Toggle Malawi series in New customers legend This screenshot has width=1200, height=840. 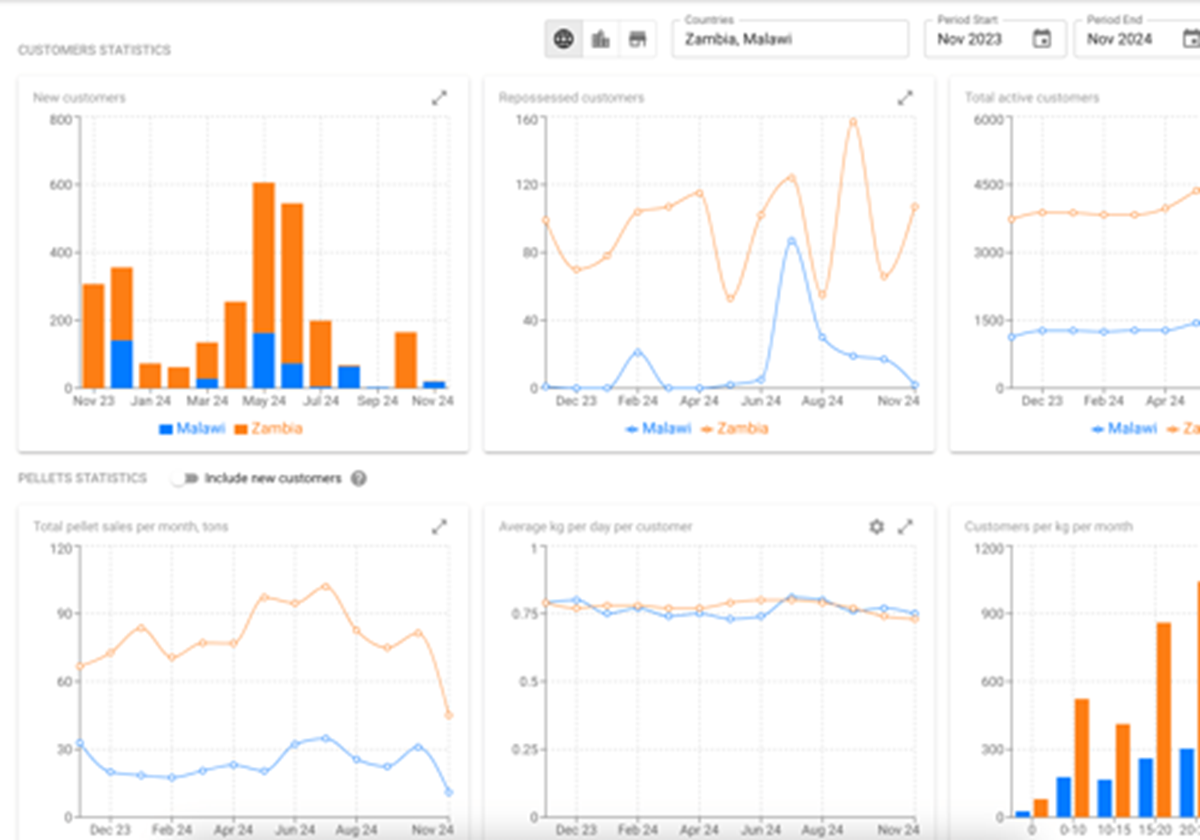coord(193,428)
